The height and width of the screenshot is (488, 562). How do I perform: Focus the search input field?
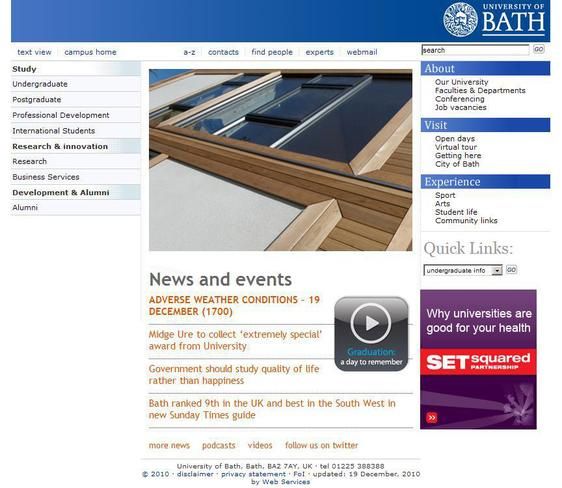tap(475, 50)
